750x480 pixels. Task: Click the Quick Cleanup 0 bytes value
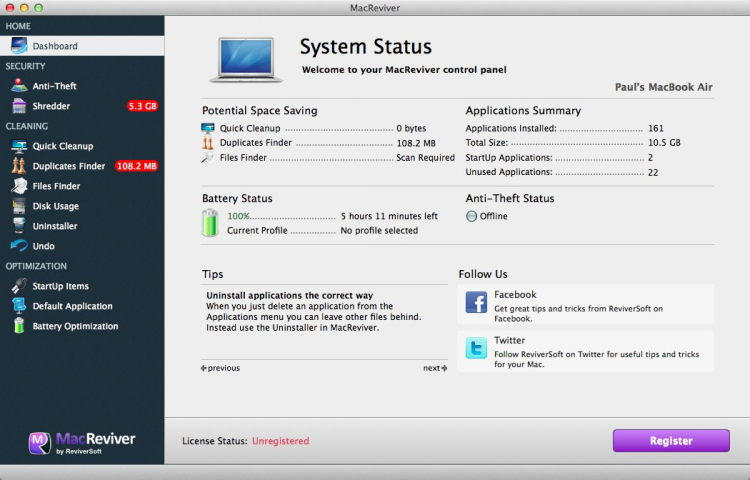coord(411,128)
